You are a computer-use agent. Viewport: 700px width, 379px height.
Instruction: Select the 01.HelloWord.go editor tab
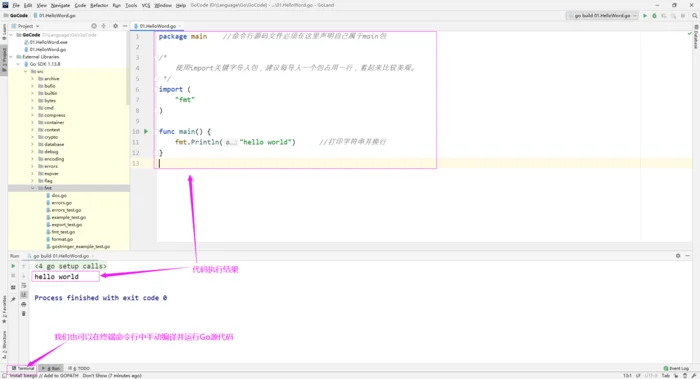157,26
